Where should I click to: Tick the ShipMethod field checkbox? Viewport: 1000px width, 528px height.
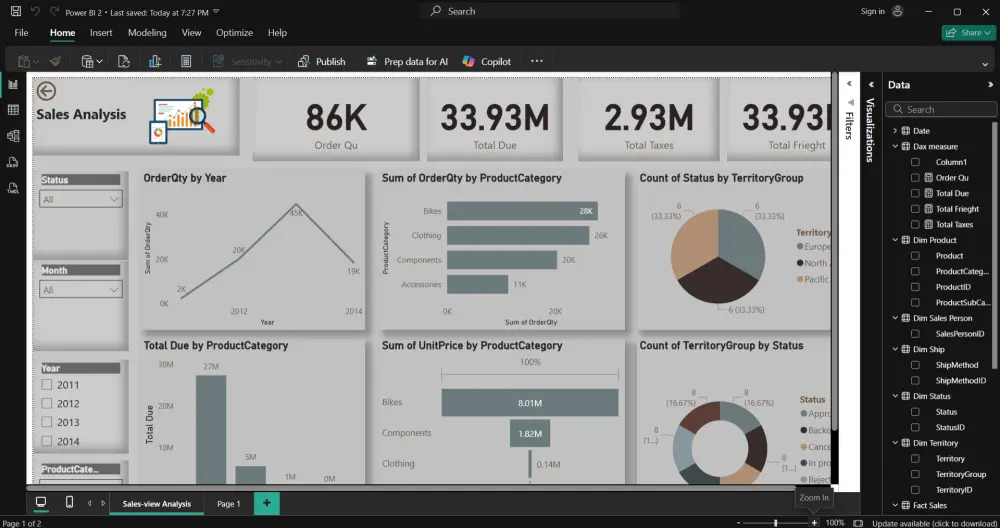915,365
